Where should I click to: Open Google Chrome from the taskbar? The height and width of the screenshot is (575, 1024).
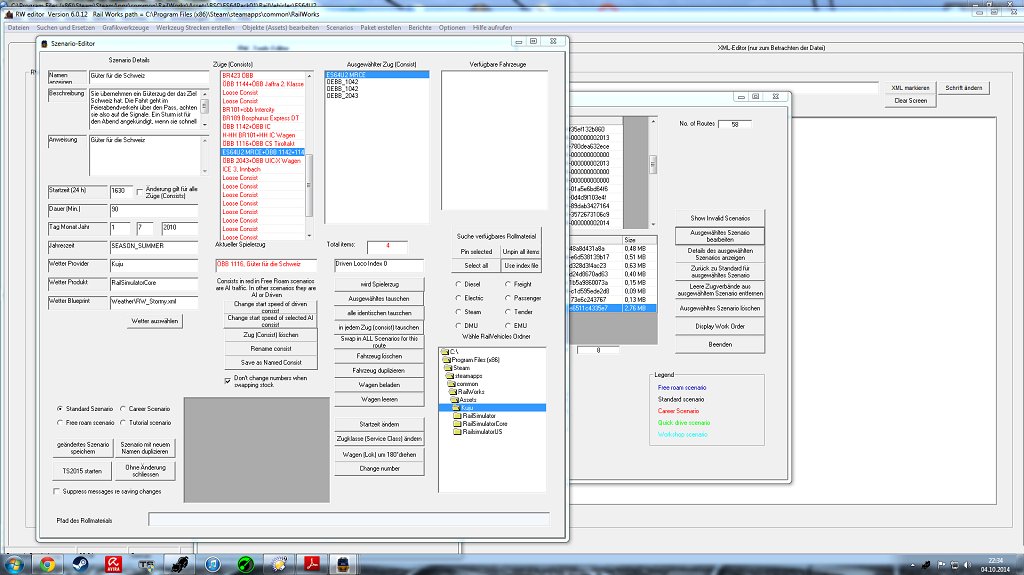tap(47, 564)
